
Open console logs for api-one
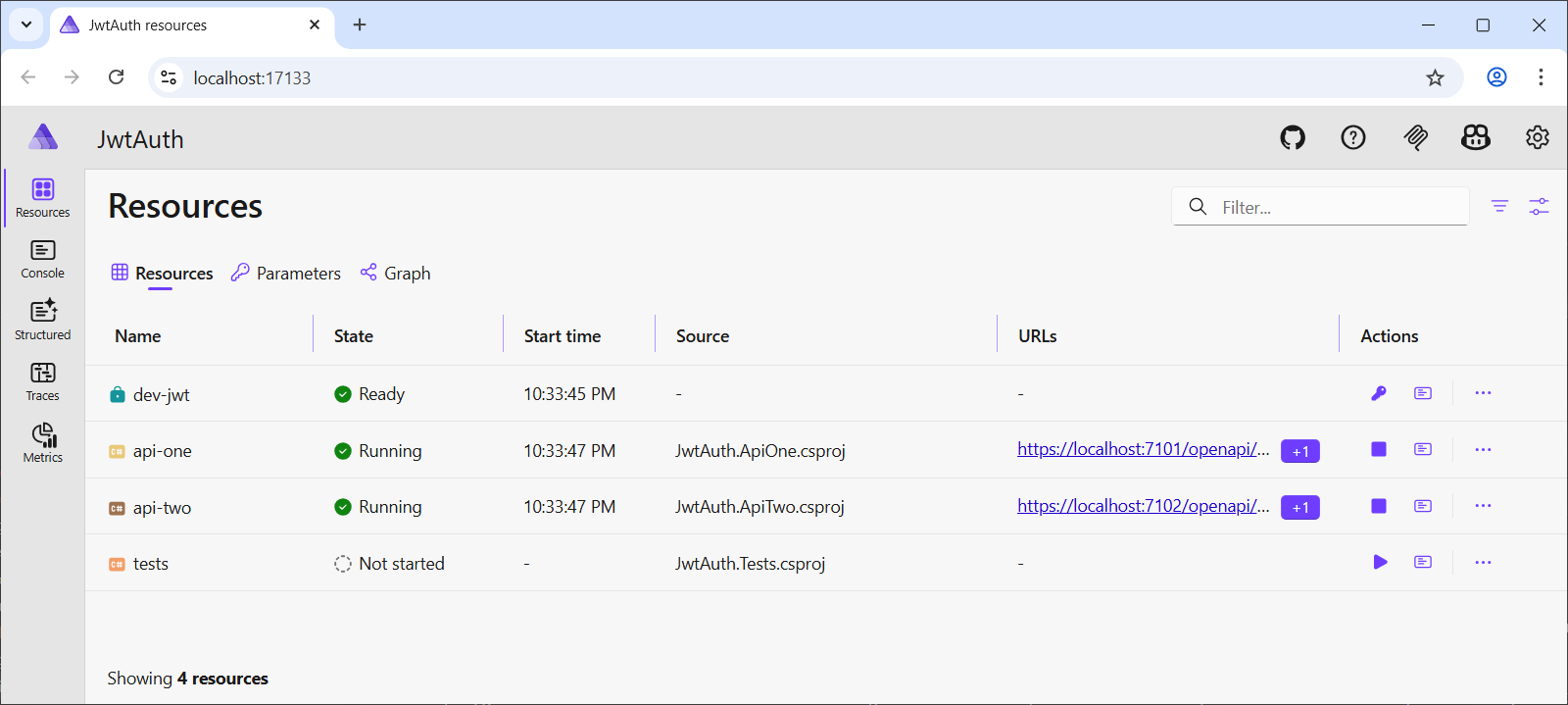[x=1423, y=449]
